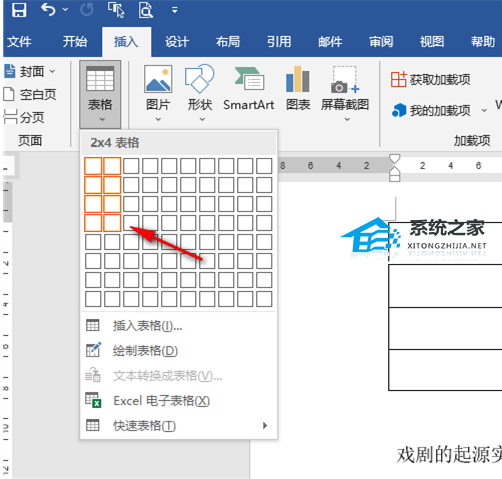Select the top-left cell in table grid
This screenshot has height=479, width=502.
(x=93, y=166)
